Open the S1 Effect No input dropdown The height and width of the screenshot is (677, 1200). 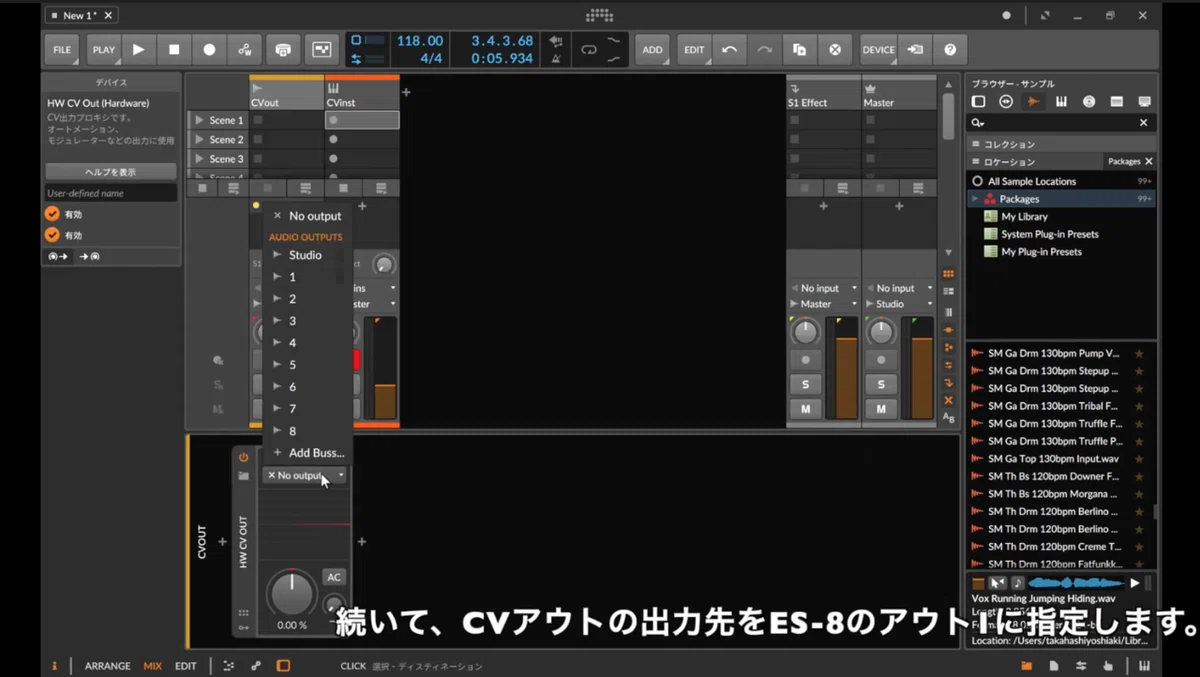823,288
